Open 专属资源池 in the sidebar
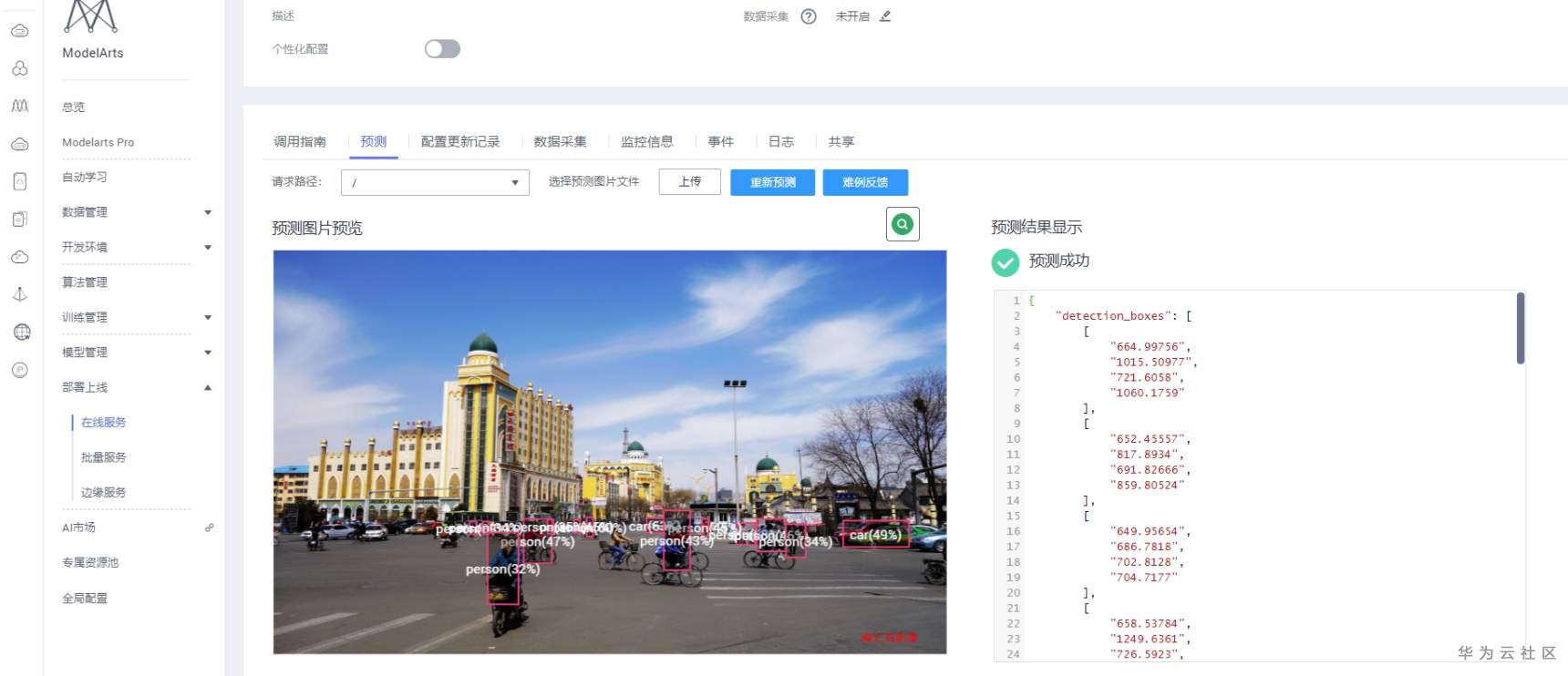The image size is (1568, 676). pyautogui.click(x=90, y=563)
